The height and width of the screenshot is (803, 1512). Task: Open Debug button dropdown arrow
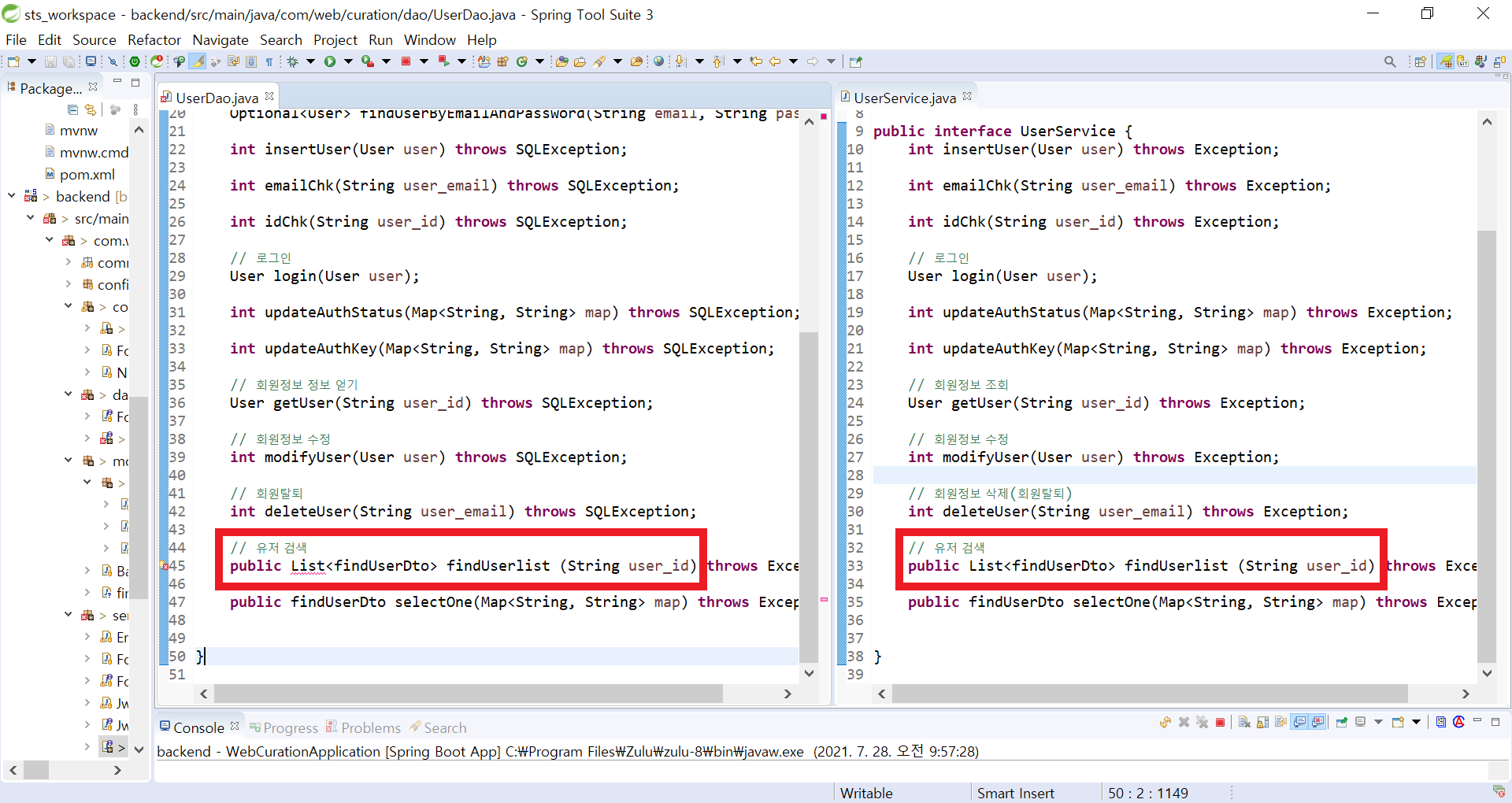tap(310, 61)
